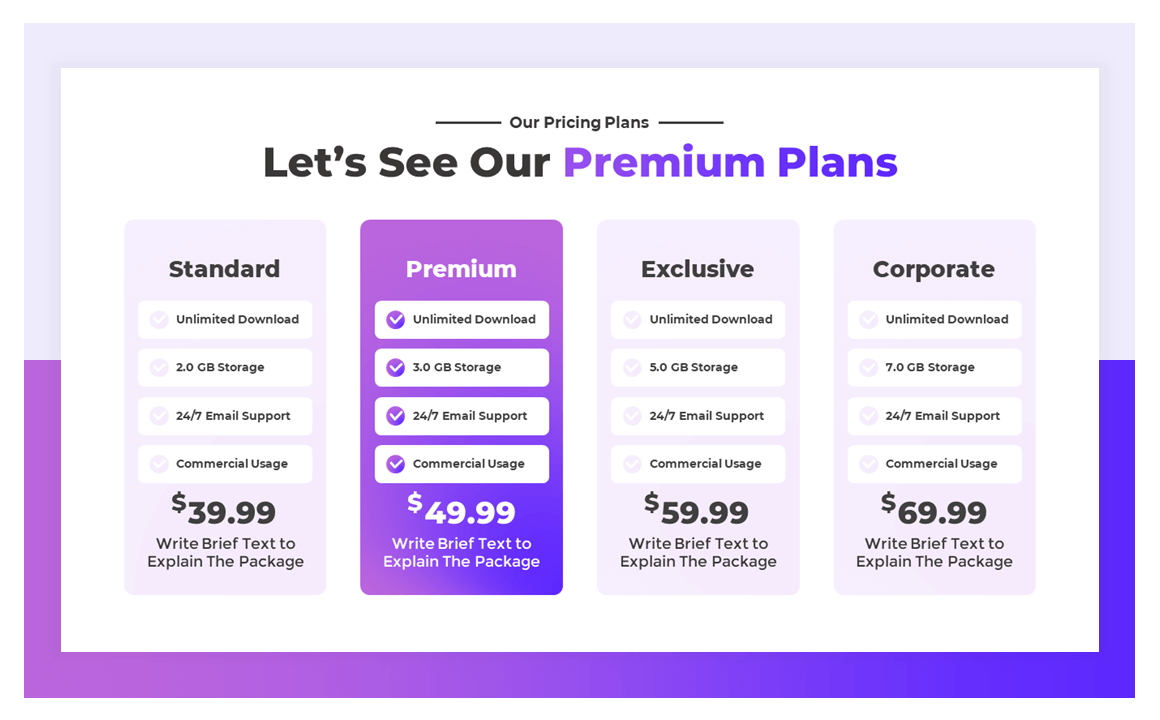Viewport: 1160px width, 720px height.
Task: Click the Corporate plan heading
Action: (x=933, y=268)
